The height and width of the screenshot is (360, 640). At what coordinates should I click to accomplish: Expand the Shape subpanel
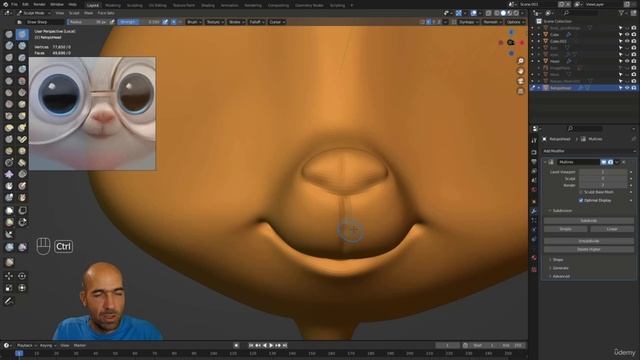[x=558, y=260]
